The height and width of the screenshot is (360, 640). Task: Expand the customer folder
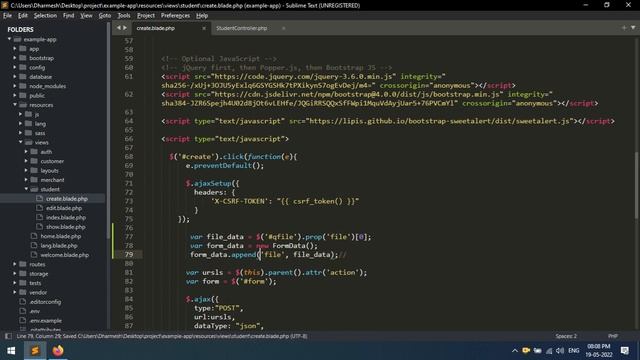[26, 161]
